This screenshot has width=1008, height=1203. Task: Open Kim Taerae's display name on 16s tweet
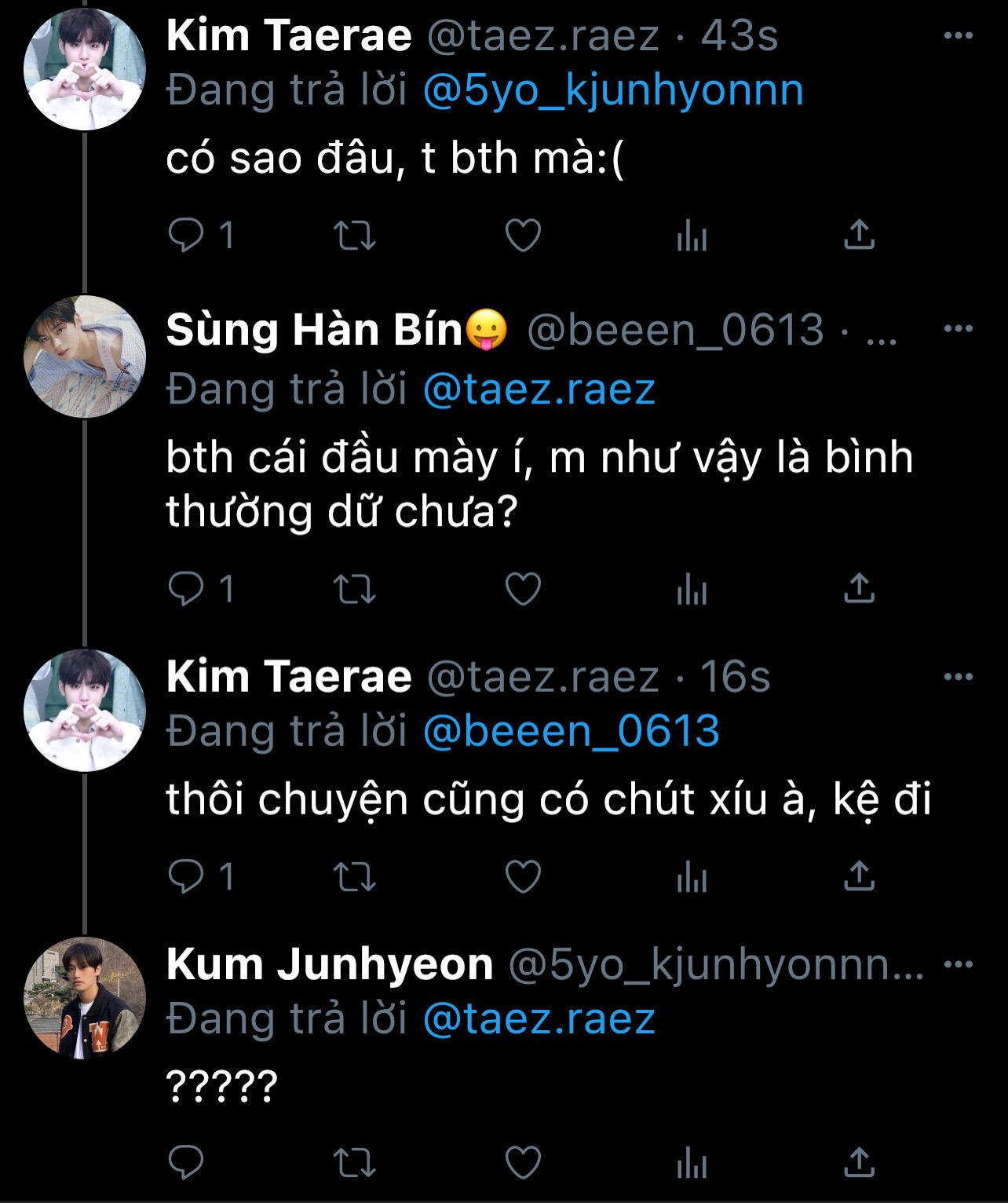289,677
